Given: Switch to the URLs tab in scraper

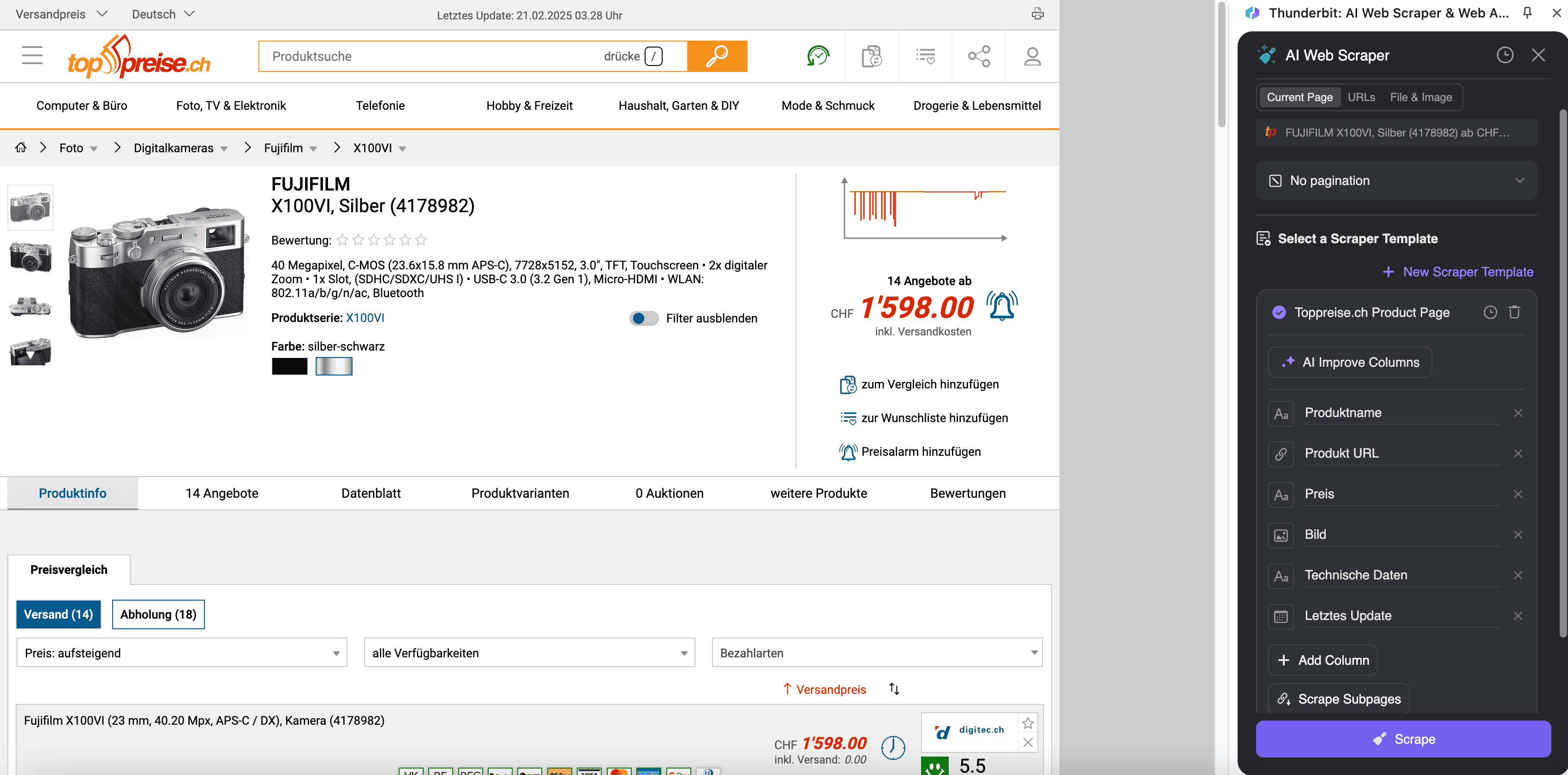Looking at the screenshot, I should pyautogui.click(x=1361, y=97).
